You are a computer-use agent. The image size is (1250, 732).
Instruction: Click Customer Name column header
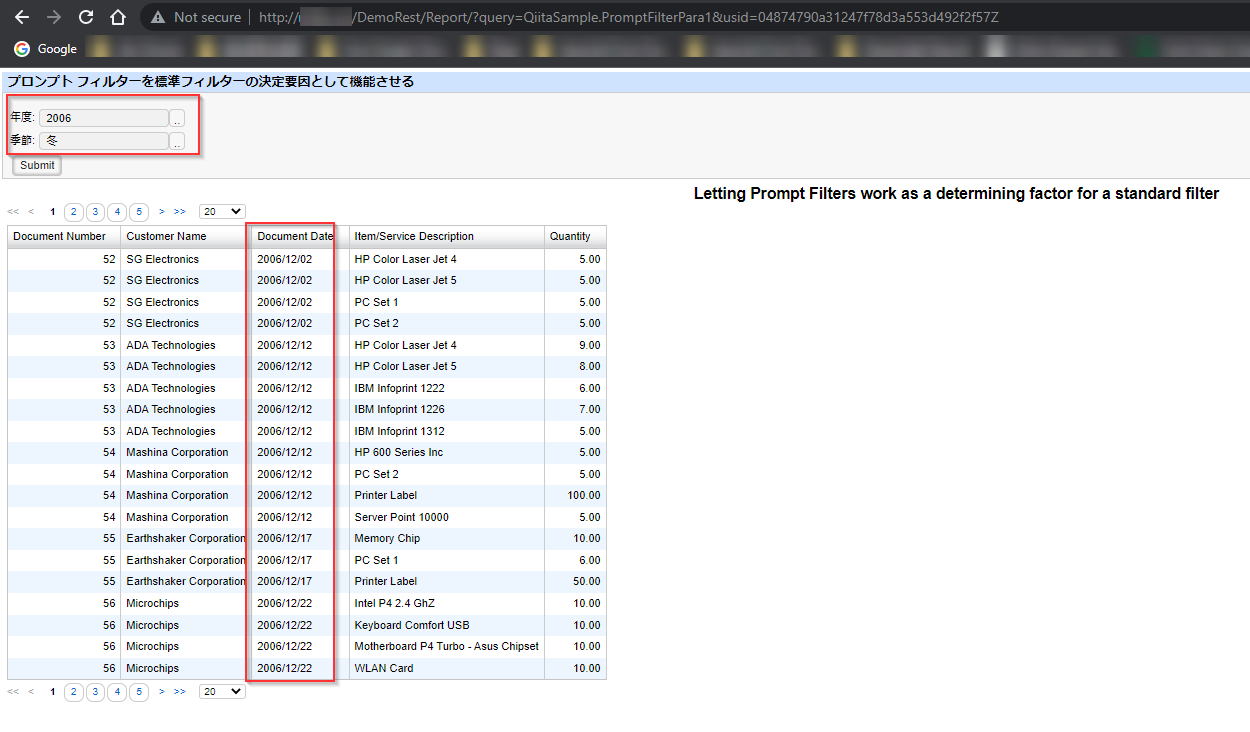[185, 237]
